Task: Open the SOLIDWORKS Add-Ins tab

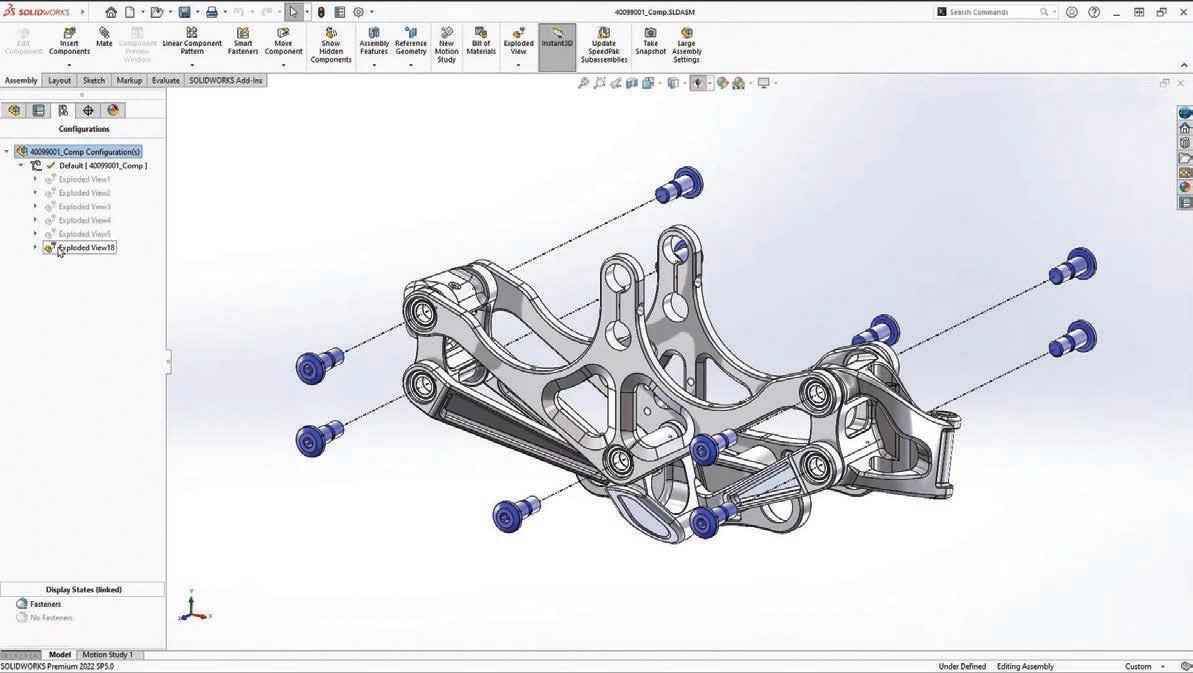Action: 226,81
